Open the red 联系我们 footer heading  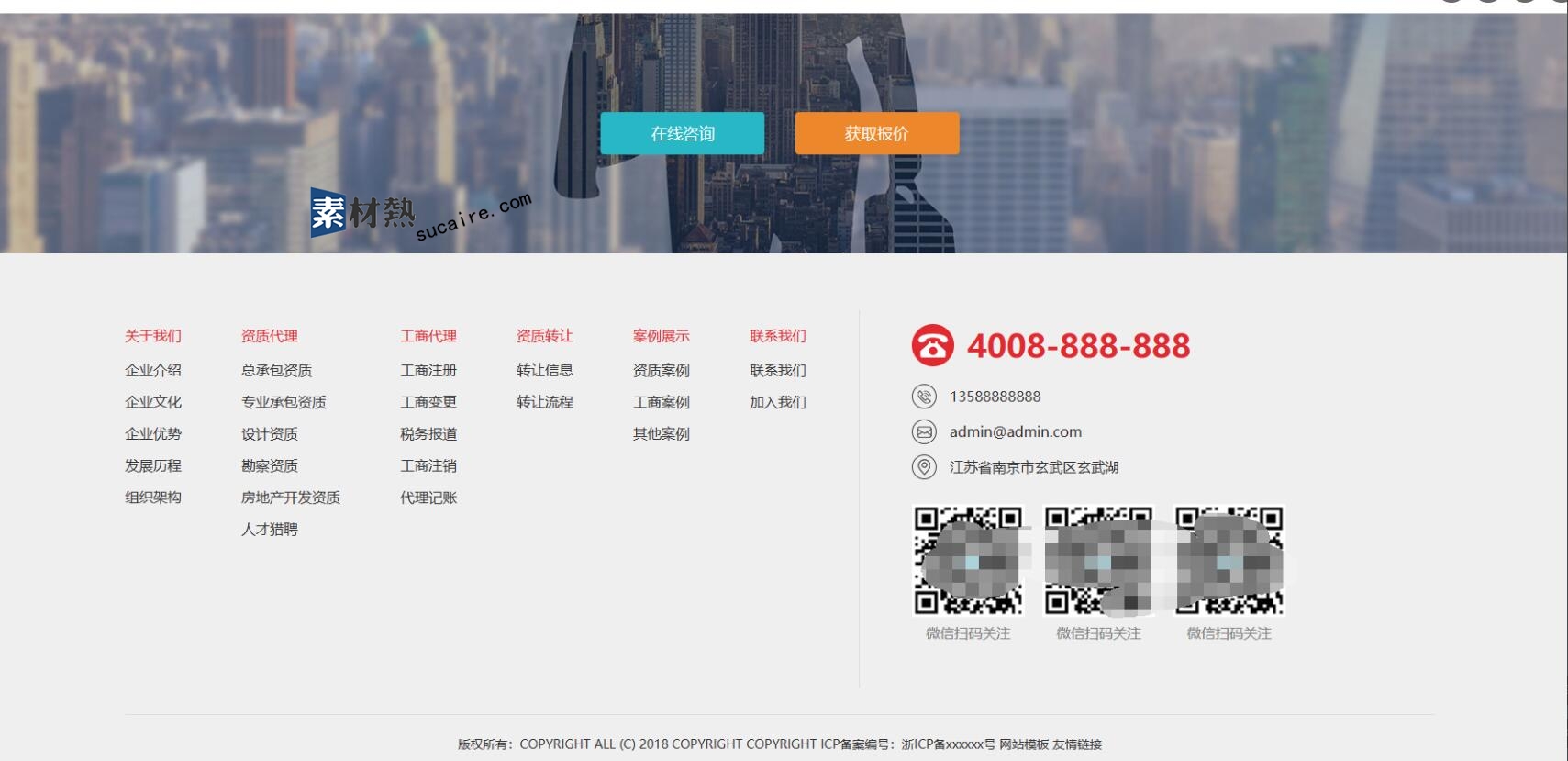tap(778, 336)
